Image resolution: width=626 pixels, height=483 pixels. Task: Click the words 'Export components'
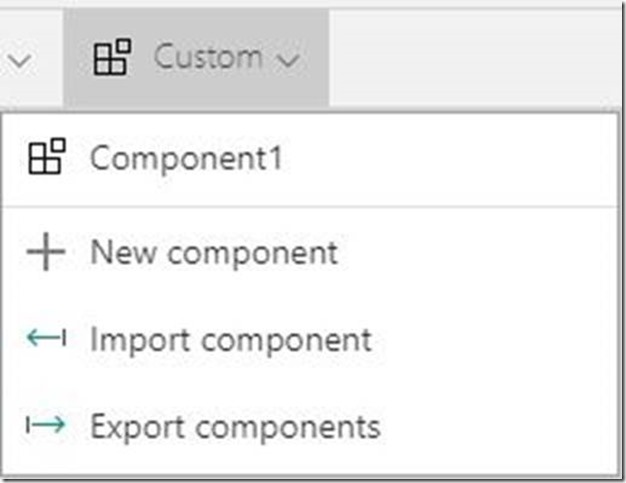(x=235, y=426)
